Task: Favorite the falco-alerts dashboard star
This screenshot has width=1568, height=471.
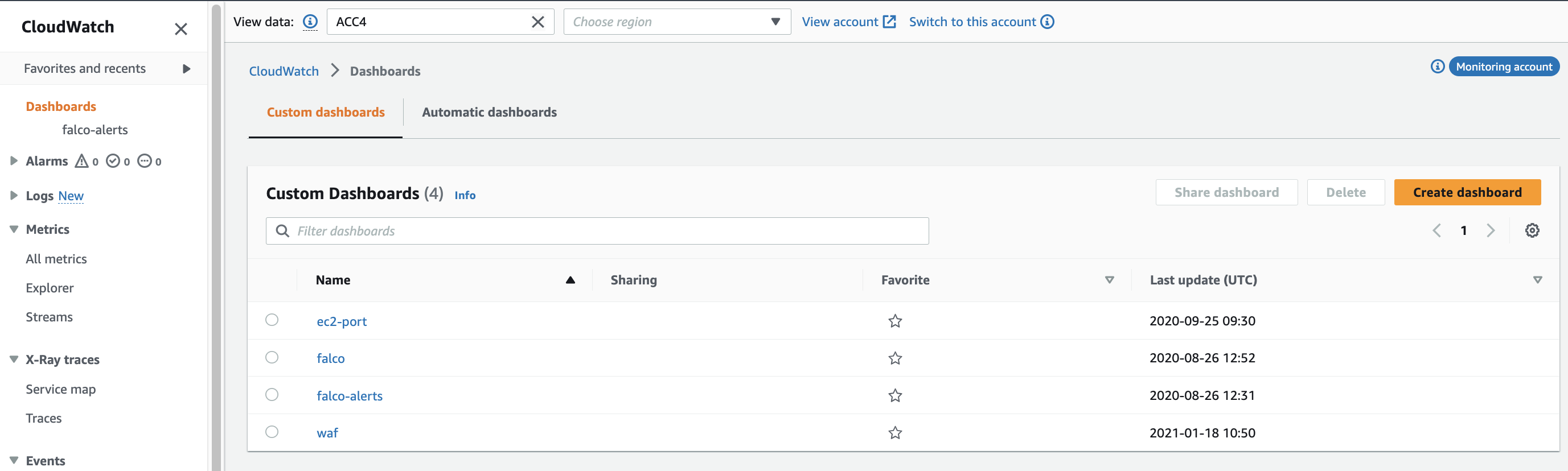Action: (895, 395)
